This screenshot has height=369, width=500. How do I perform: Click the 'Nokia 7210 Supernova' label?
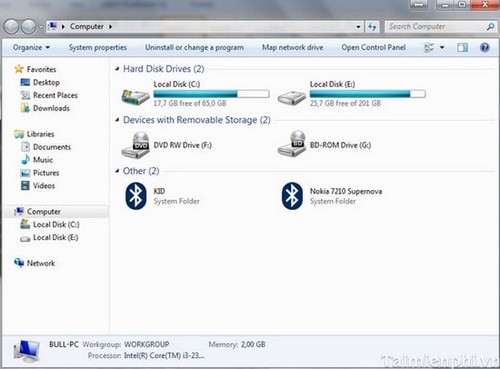pyautogui.click(x=346, y=191)
